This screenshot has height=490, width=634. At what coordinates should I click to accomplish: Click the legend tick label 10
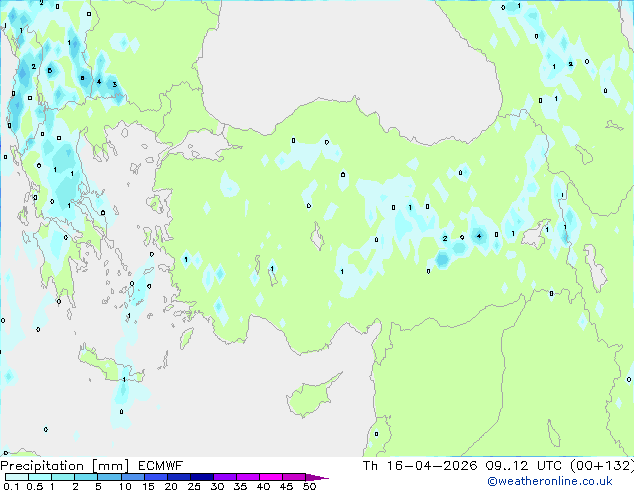tap(124, 487)
